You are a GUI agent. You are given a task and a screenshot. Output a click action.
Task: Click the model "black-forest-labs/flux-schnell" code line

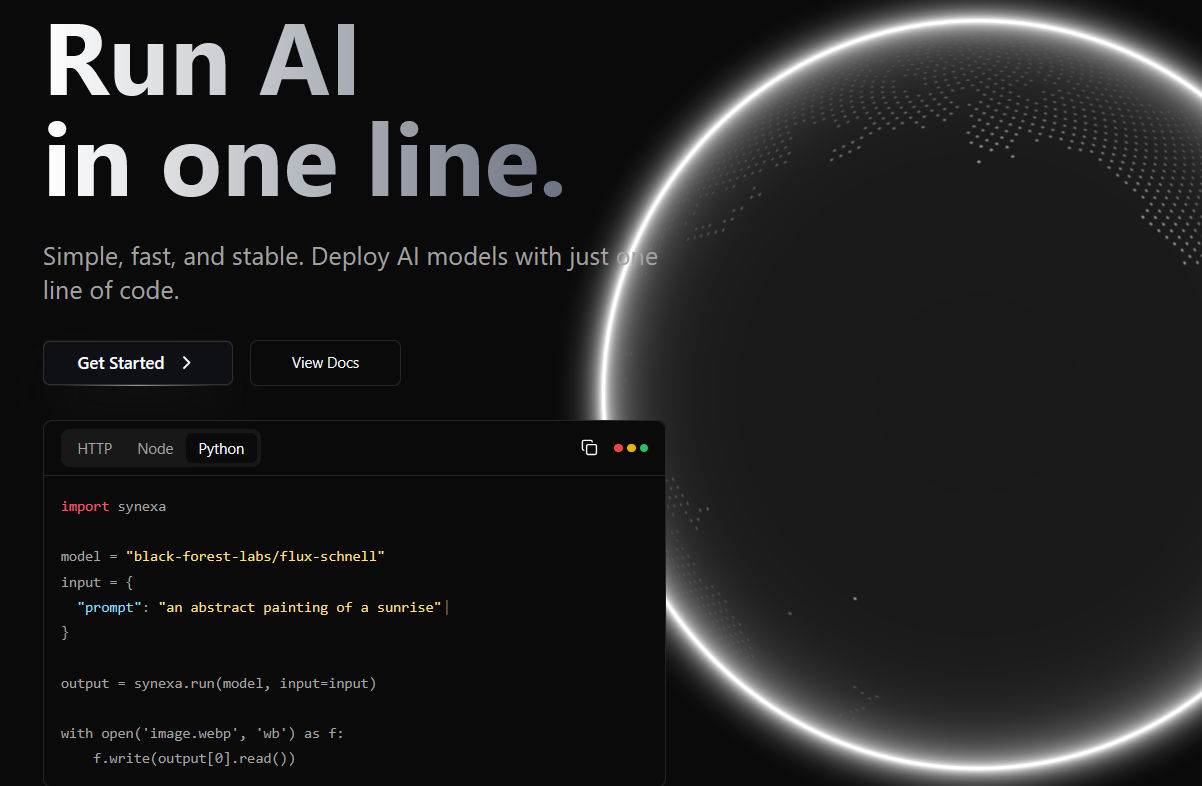(223, 556)
